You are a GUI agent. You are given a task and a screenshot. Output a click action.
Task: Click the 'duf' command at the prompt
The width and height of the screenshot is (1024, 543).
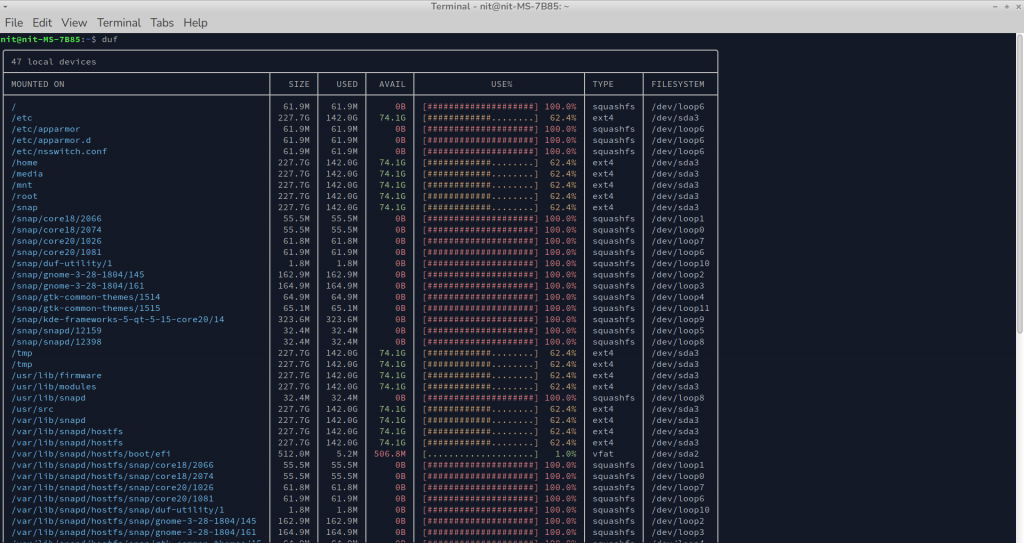pos(110,39)
